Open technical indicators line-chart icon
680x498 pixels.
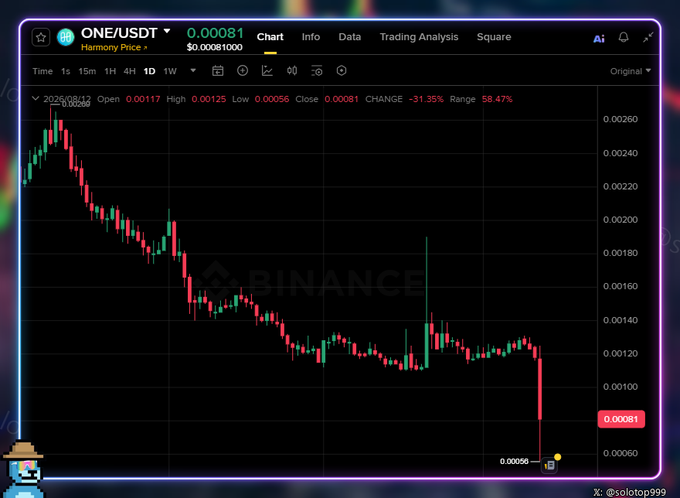[x=267, y=71]
